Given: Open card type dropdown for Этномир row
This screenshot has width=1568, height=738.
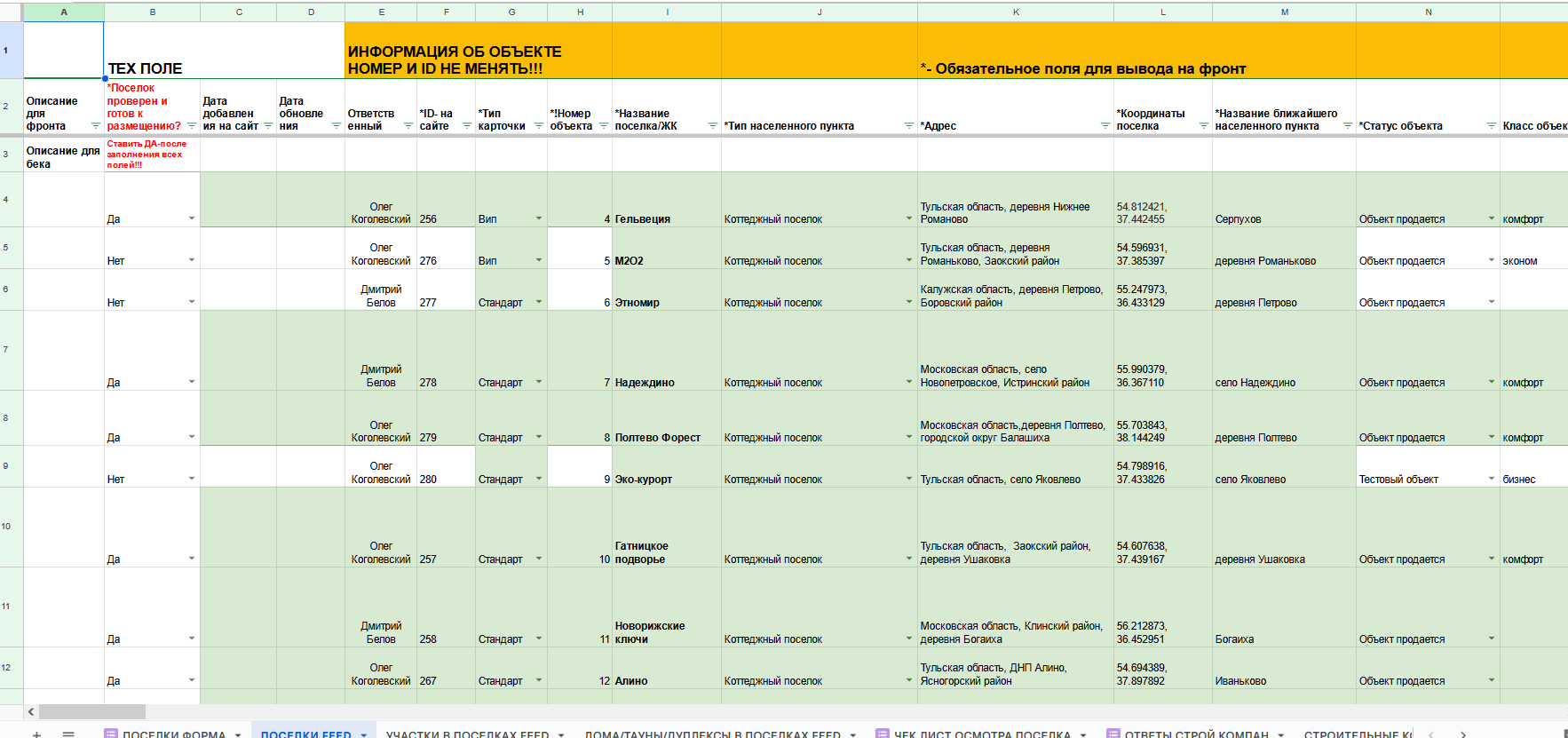Looking at the screenshot, I should [x=539, y=302].
